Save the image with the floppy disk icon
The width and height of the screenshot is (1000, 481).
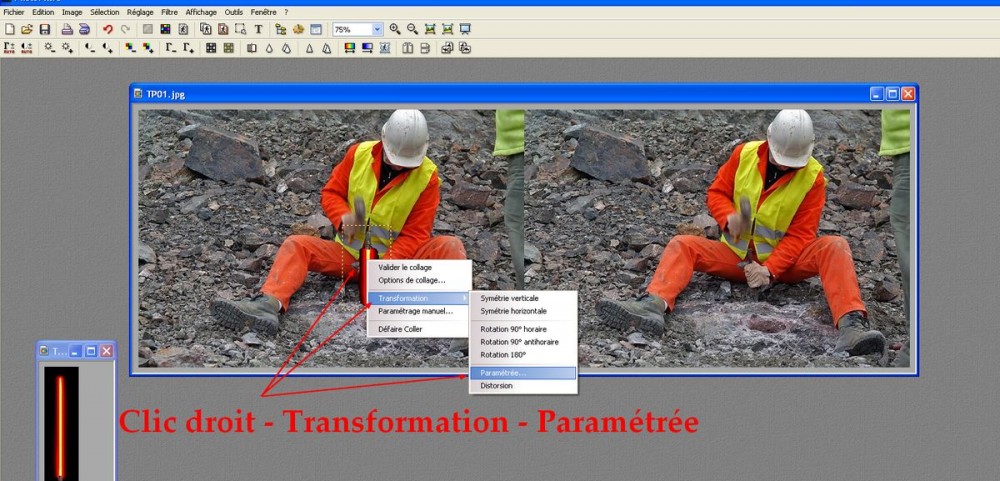pos(44,30)
